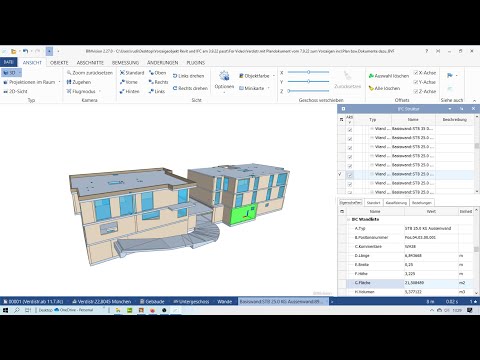Open Windows Start menu button
This screenshot has height=360, width=480.
(x=5, y=310)
